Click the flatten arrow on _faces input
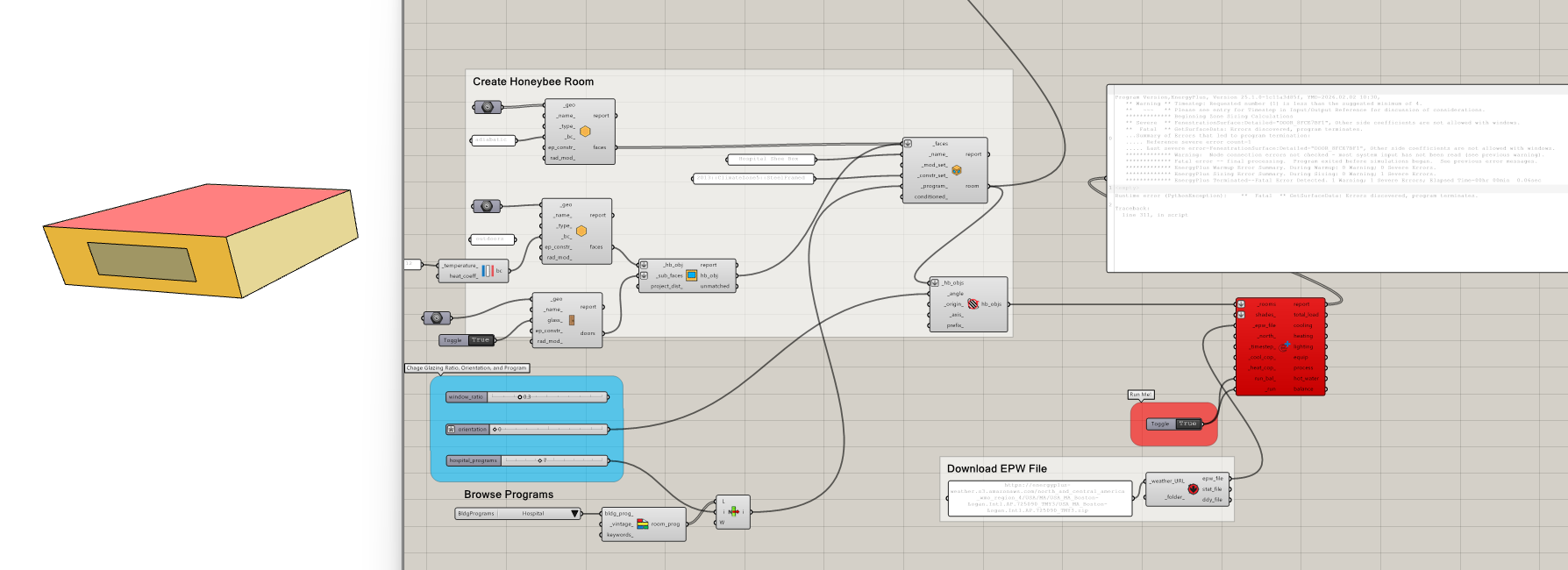This screenshot has width=1568, height=570. tap(908, 143)
